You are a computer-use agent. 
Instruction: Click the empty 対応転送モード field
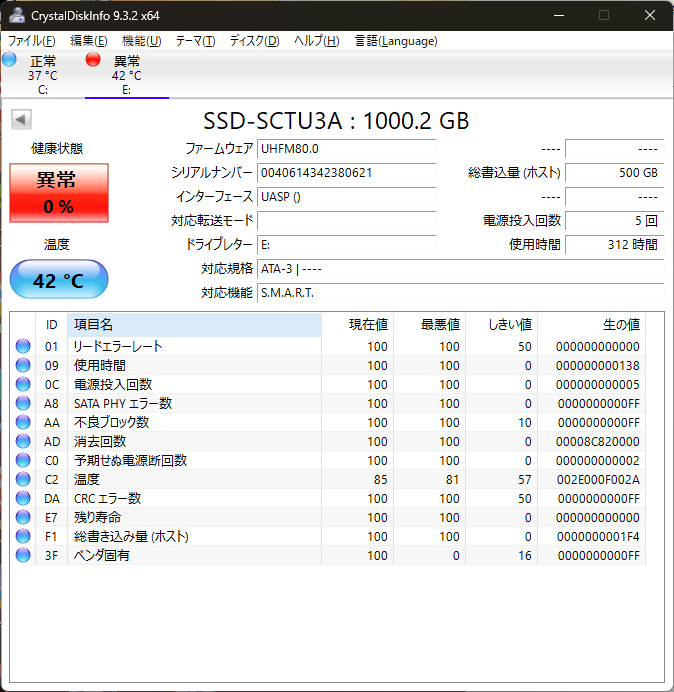tap(346, 221)
